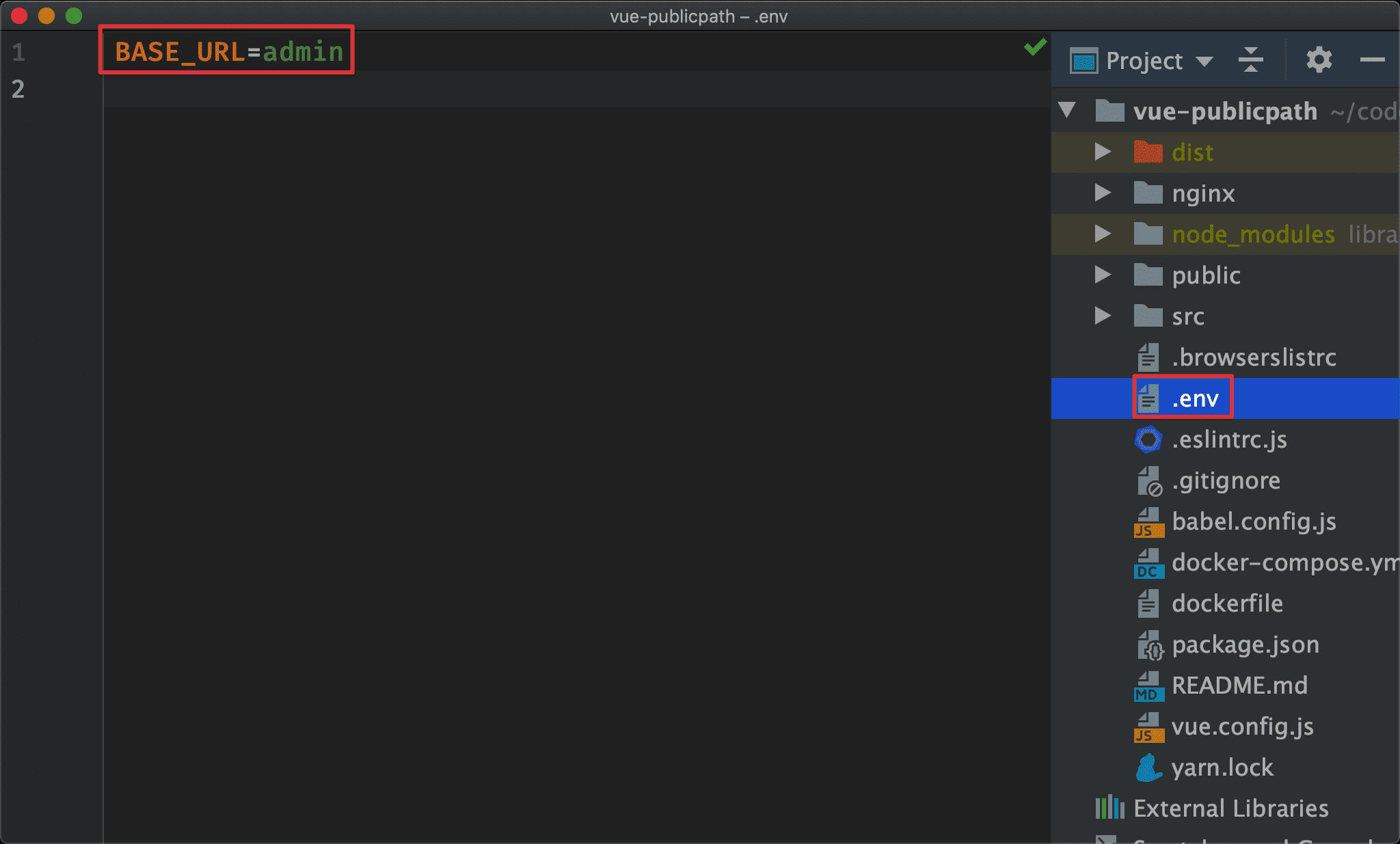Click the External Libraries icon
The width and height of the screenshot is (1400, 844).
point(1109,808)
